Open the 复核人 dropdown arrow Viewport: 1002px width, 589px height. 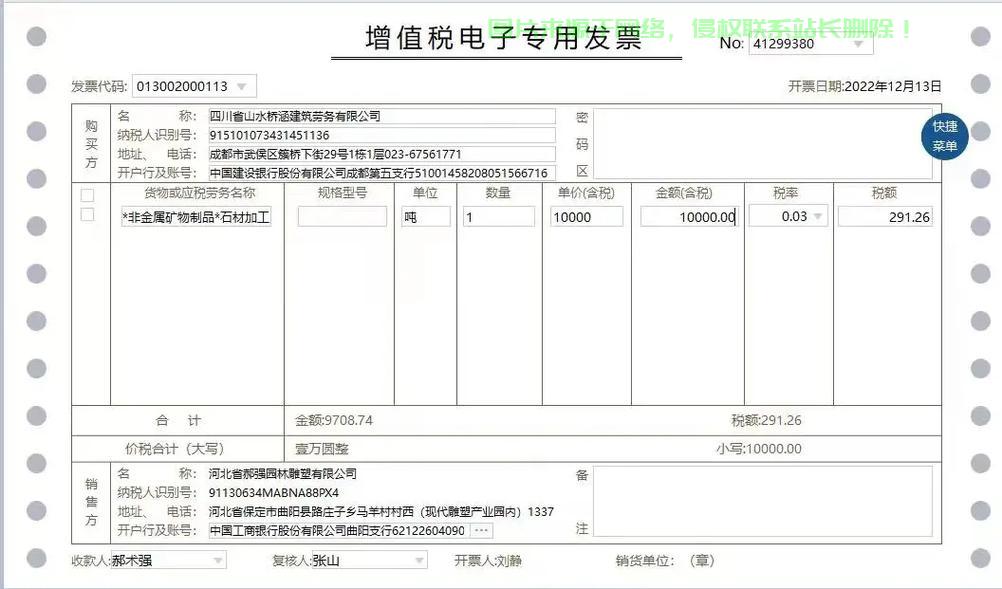(419, 560)
